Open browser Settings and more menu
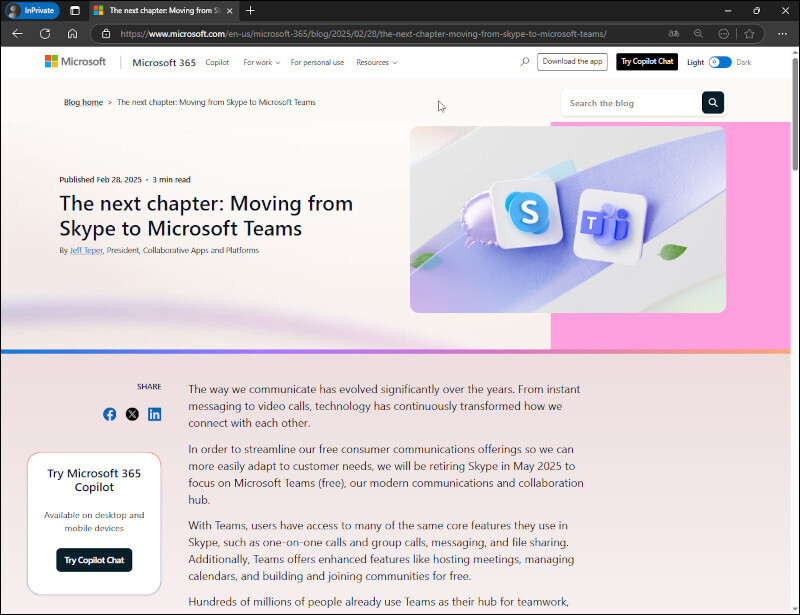The image size is (800, 615). [782, 34]
